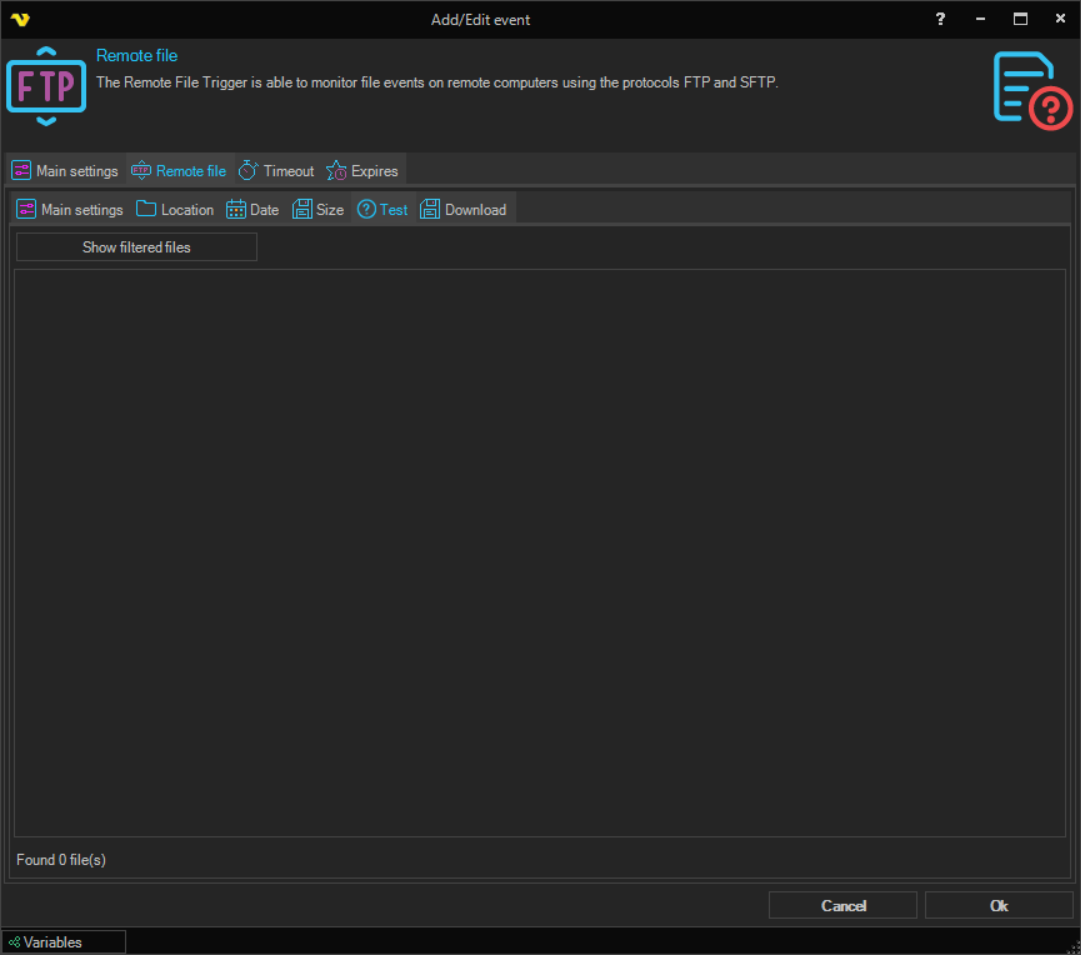Click the star-clock icon for Expires
The height and width of the screenshot is (955, 1081).
tap(337, 171)
